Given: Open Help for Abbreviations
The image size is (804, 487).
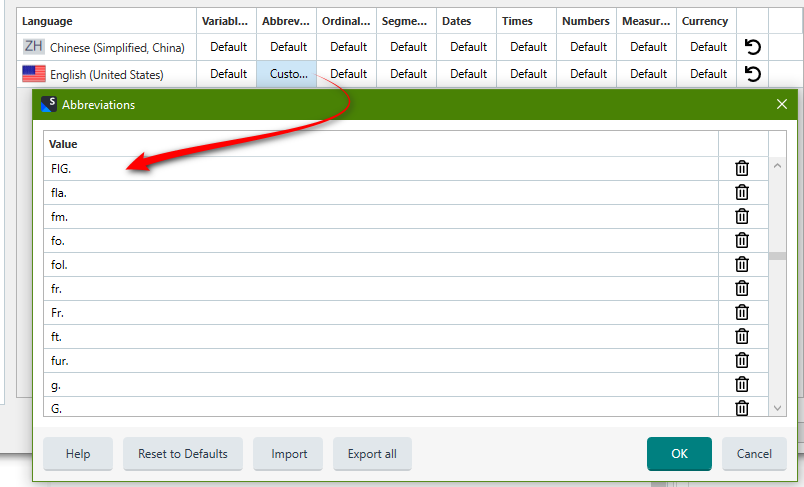Looking at the screenshot, I should 78,454.
